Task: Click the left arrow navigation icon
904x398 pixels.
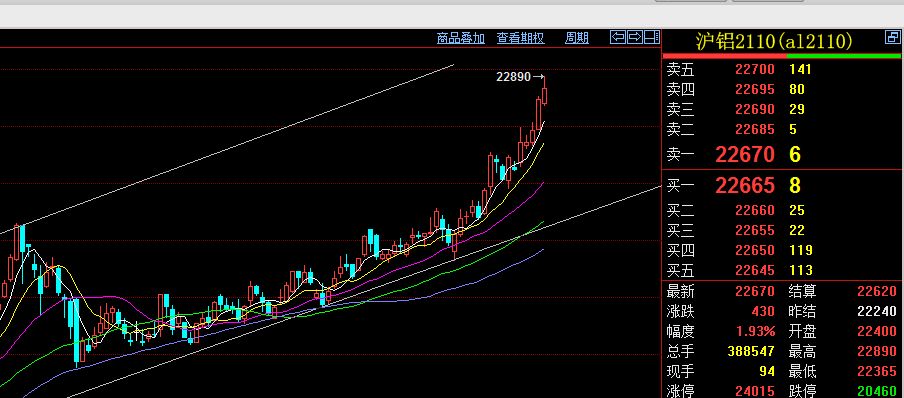Action: 618,38
